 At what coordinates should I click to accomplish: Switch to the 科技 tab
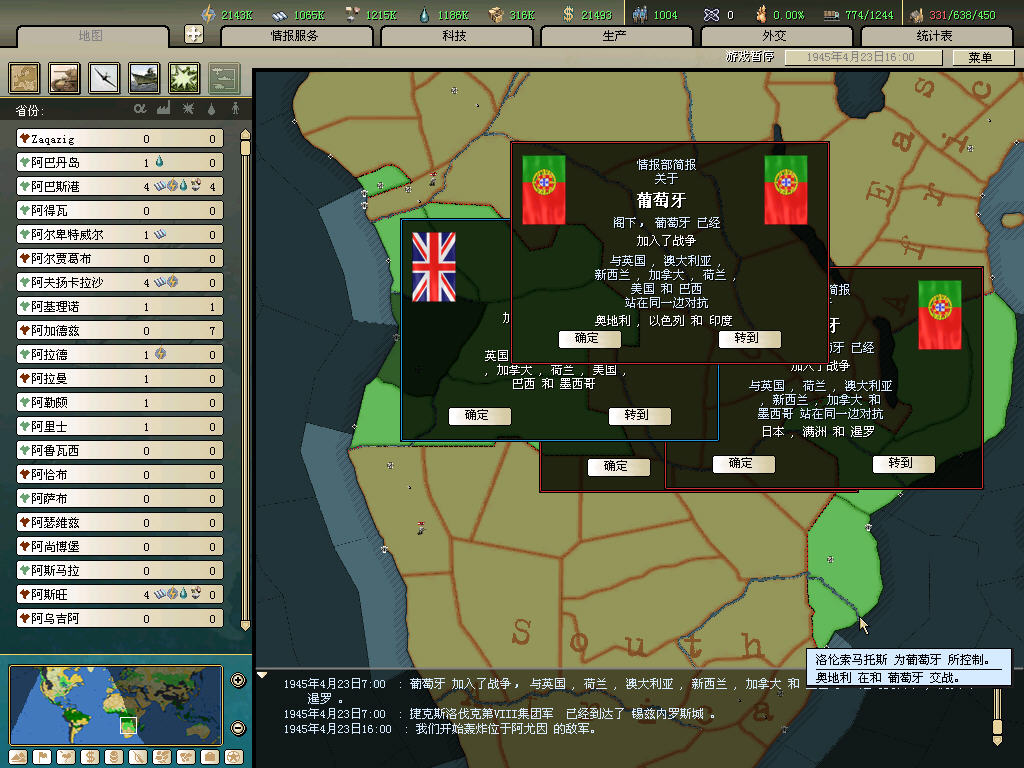pos(455,36)
